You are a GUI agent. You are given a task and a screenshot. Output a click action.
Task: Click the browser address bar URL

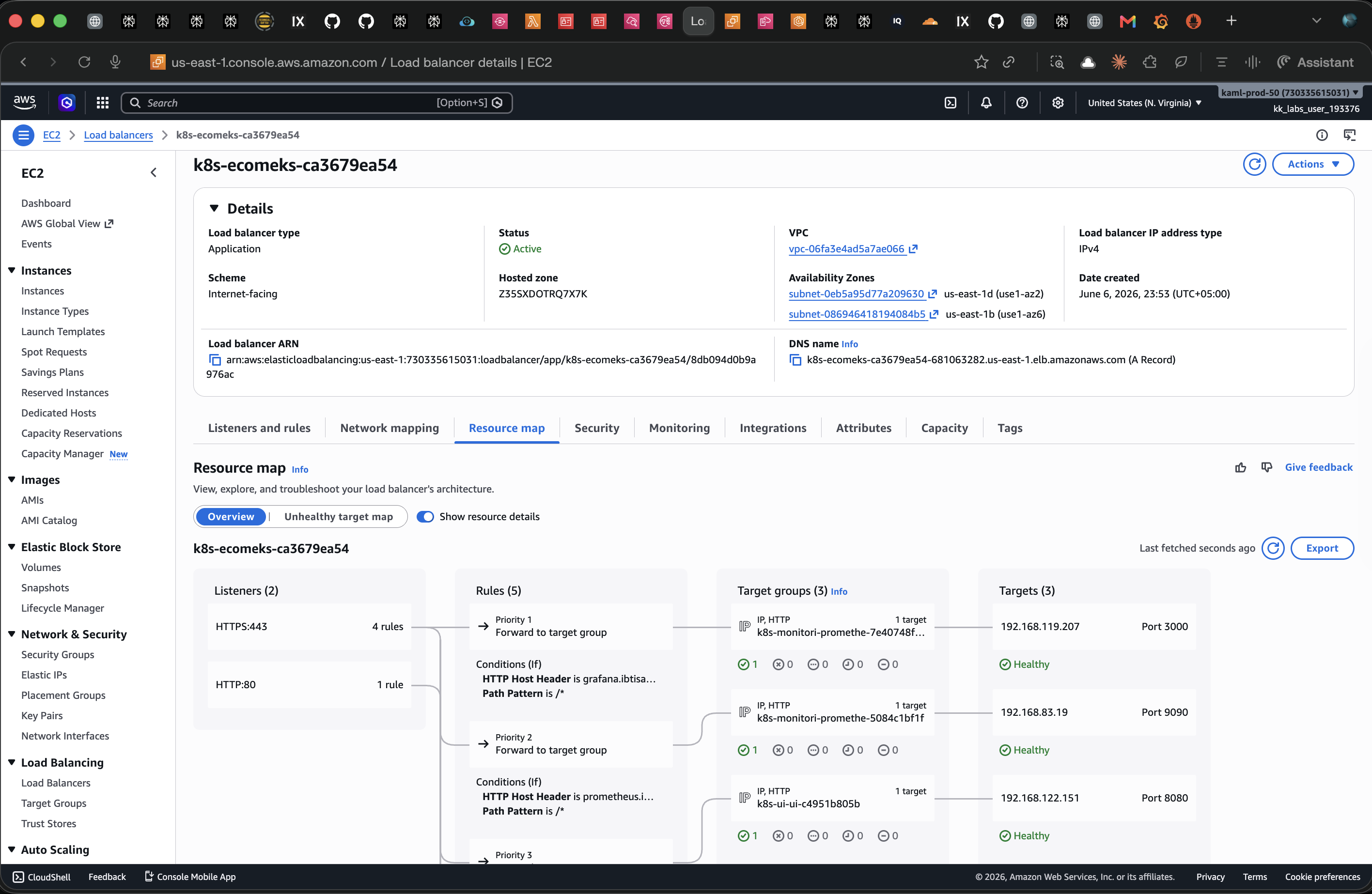361,62
